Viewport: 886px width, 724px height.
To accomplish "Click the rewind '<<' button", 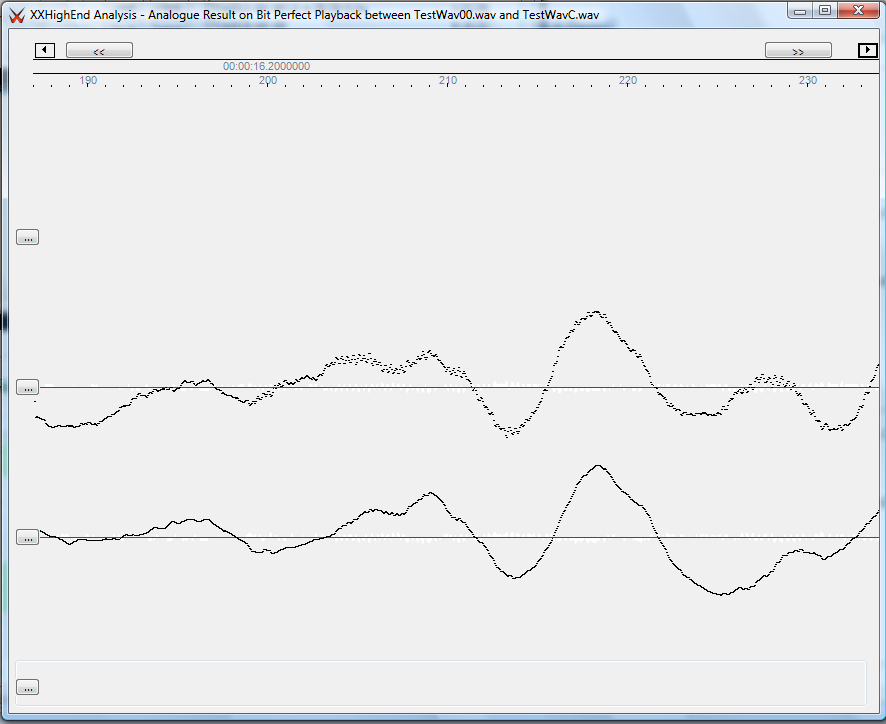I will click(99, 50).
